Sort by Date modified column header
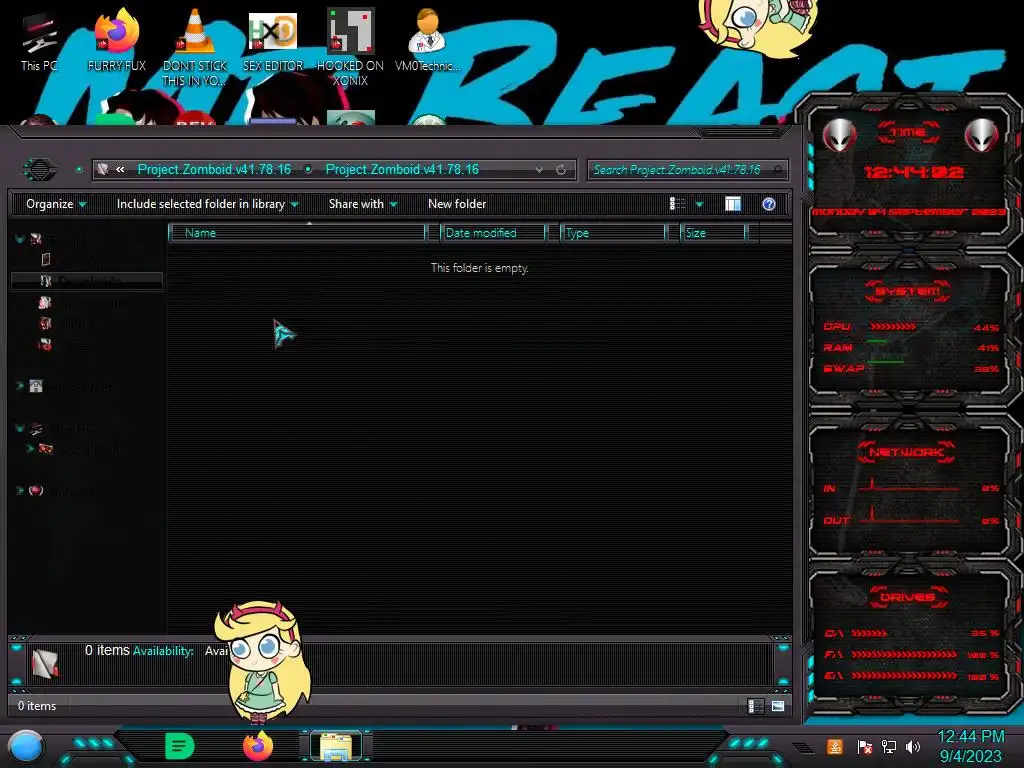 click(x=492, y=232)
